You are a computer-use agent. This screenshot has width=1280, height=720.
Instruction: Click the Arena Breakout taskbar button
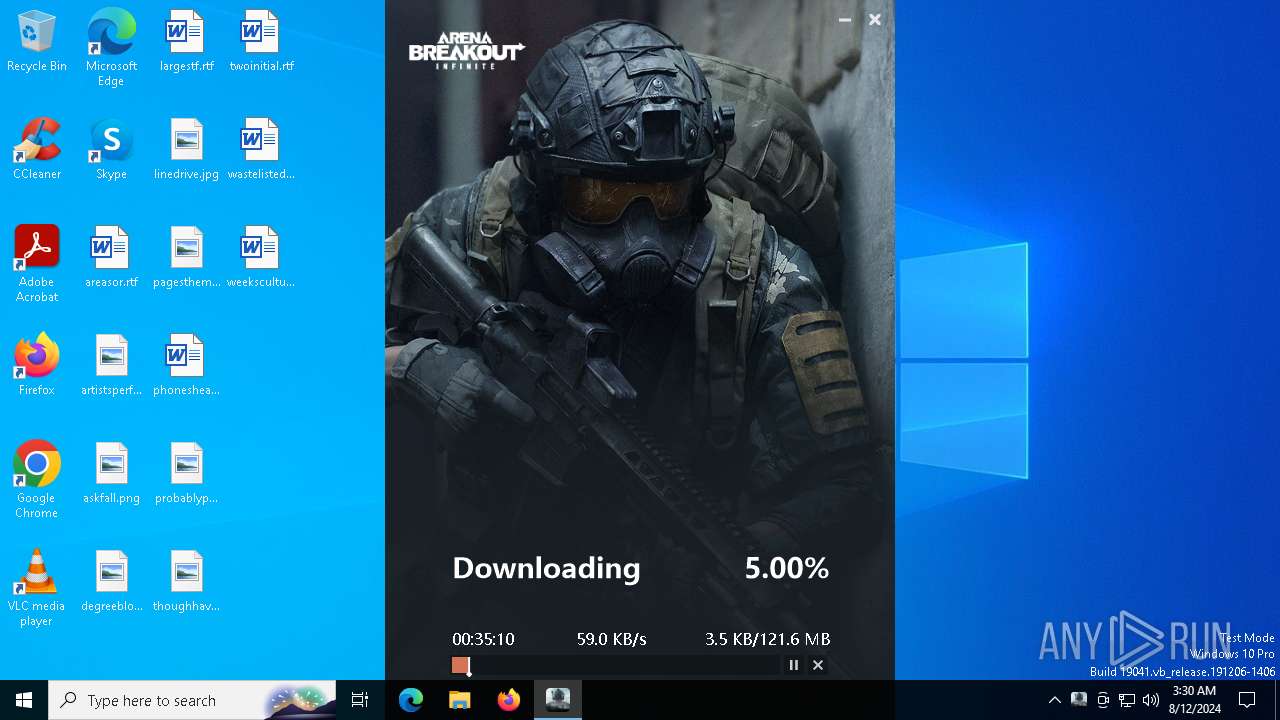[x=558, y=700]
